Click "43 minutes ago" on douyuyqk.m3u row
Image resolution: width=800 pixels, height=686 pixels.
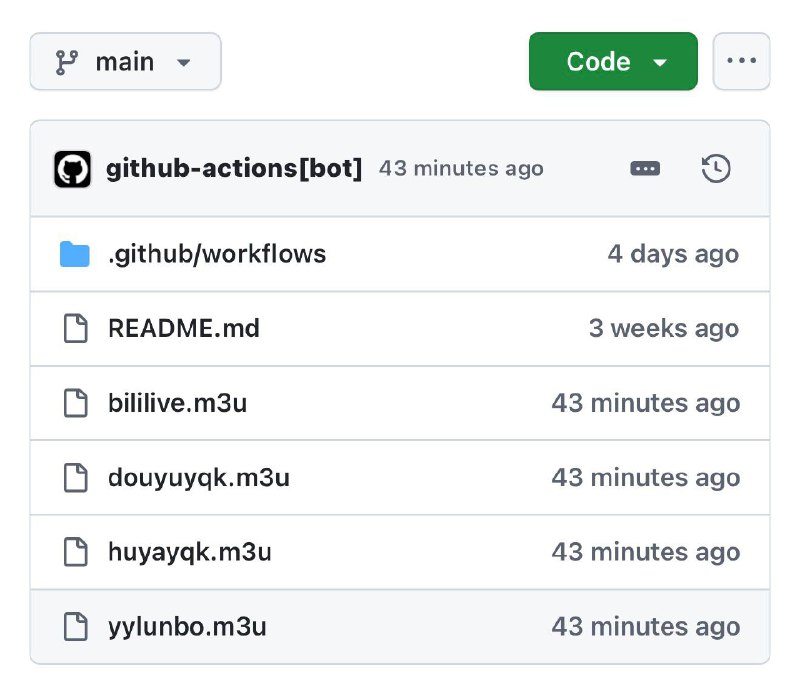tap(646, 478)
